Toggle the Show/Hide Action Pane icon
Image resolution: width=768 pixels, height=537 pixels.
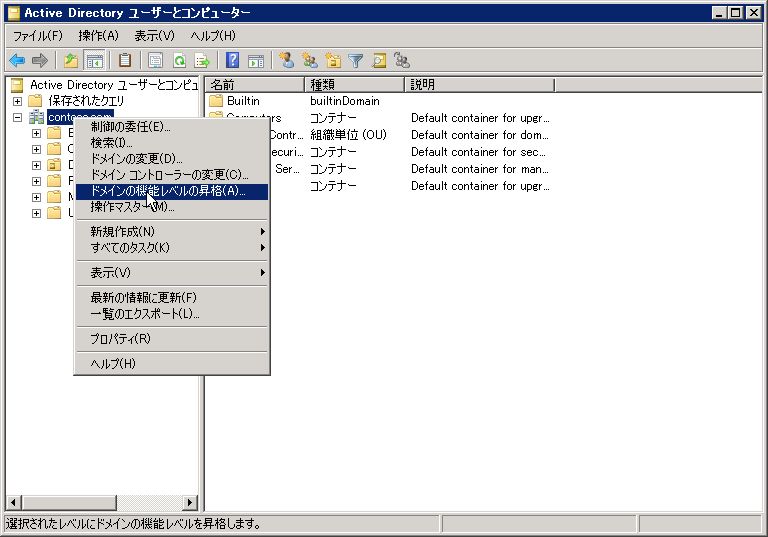click(x=256, y=61)
